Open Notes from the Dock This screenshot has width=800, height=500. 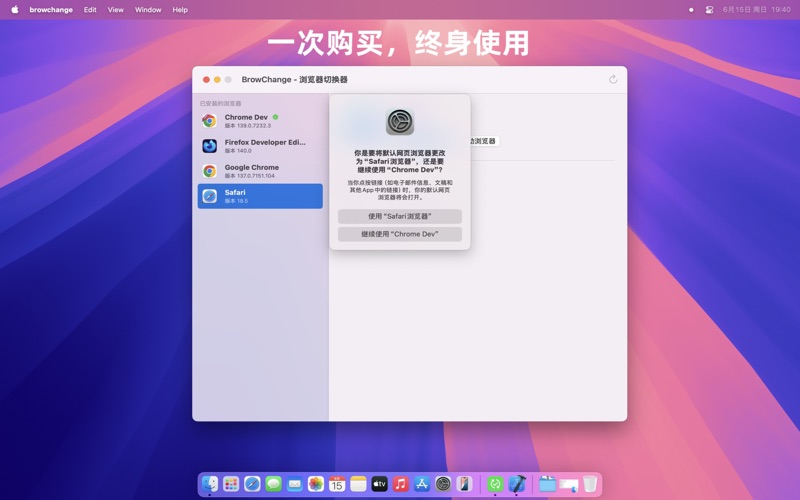pos(358,484)
